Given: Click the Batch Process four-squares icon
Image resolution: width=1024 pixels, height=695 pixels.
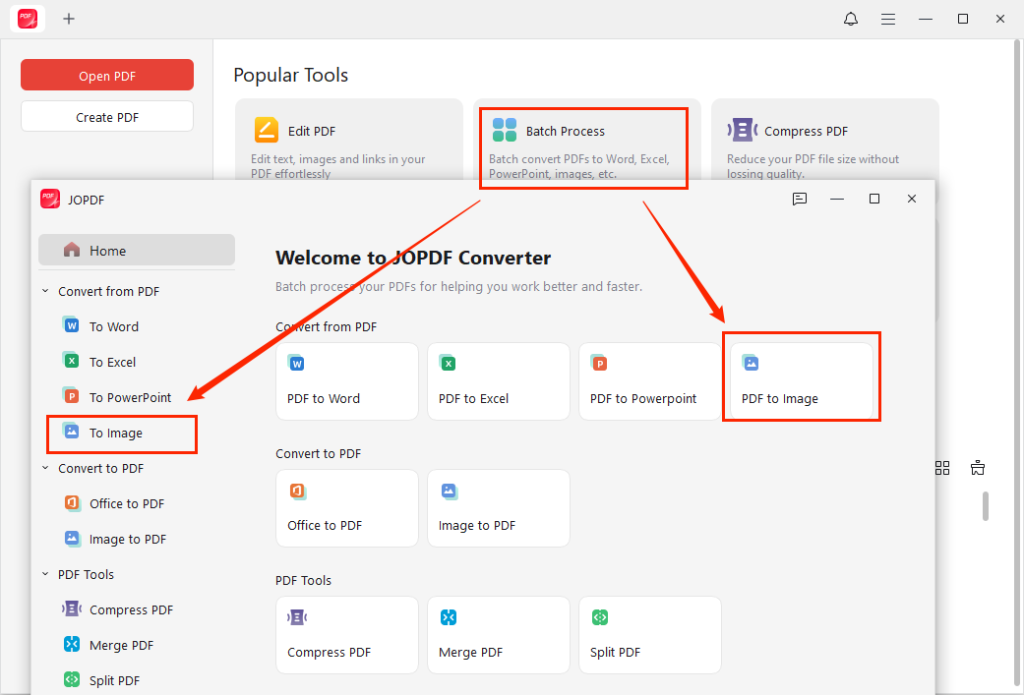Looking at the screenshot, I should tap(504, 130).
